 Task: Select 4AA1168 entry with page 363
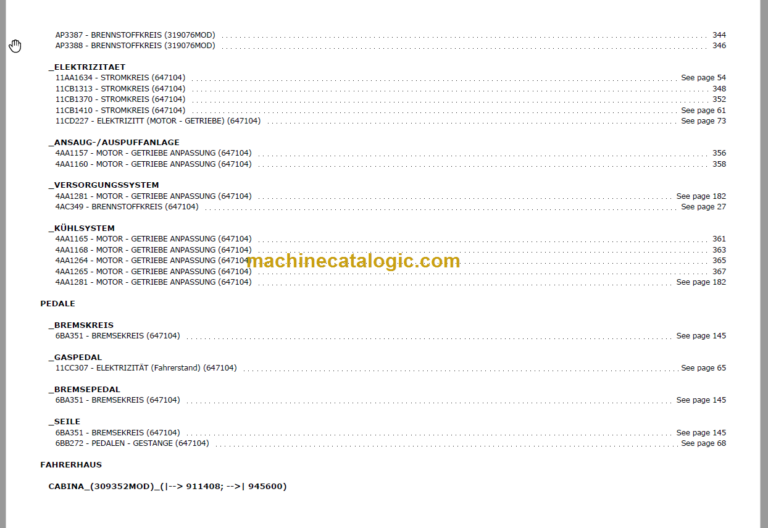(x=390, y=250)
